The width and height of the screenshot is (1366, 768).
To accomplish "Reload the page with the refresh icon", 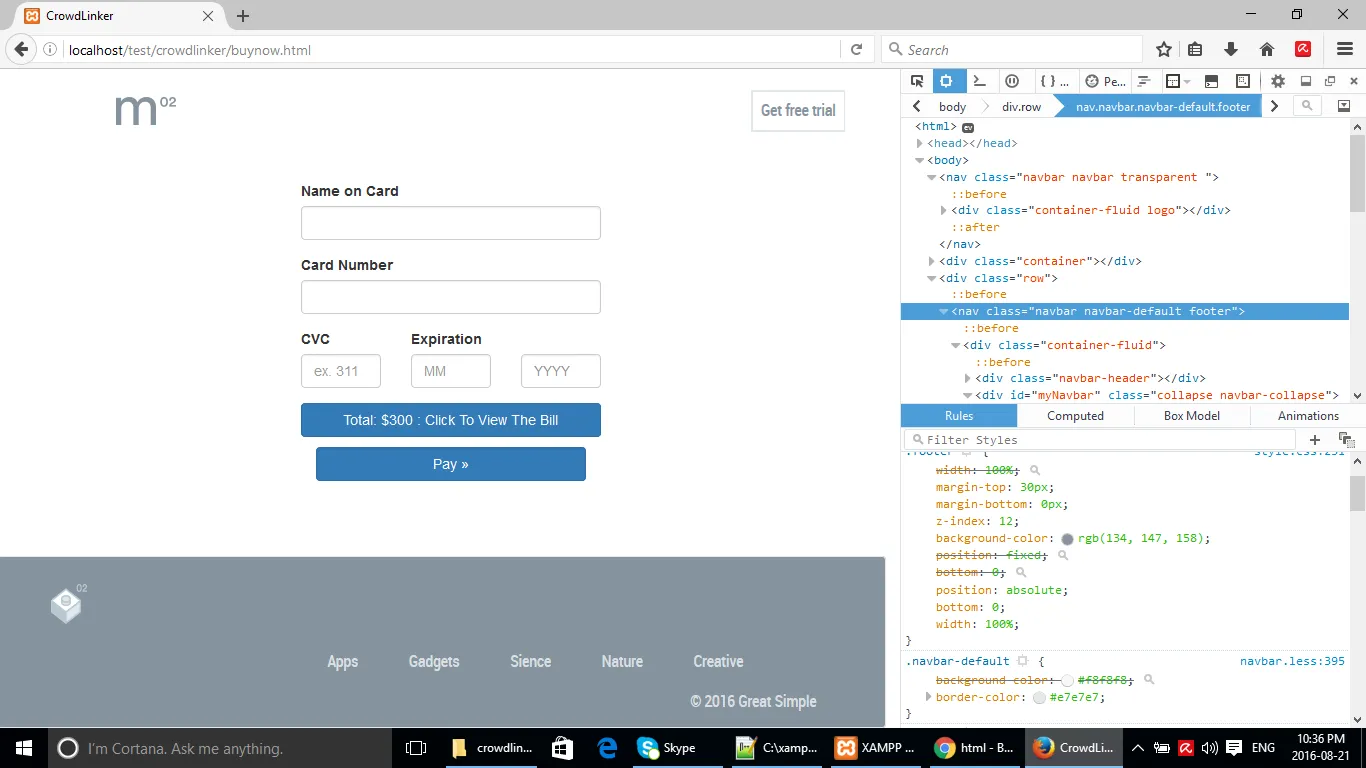I will click(x=856, y=49).
